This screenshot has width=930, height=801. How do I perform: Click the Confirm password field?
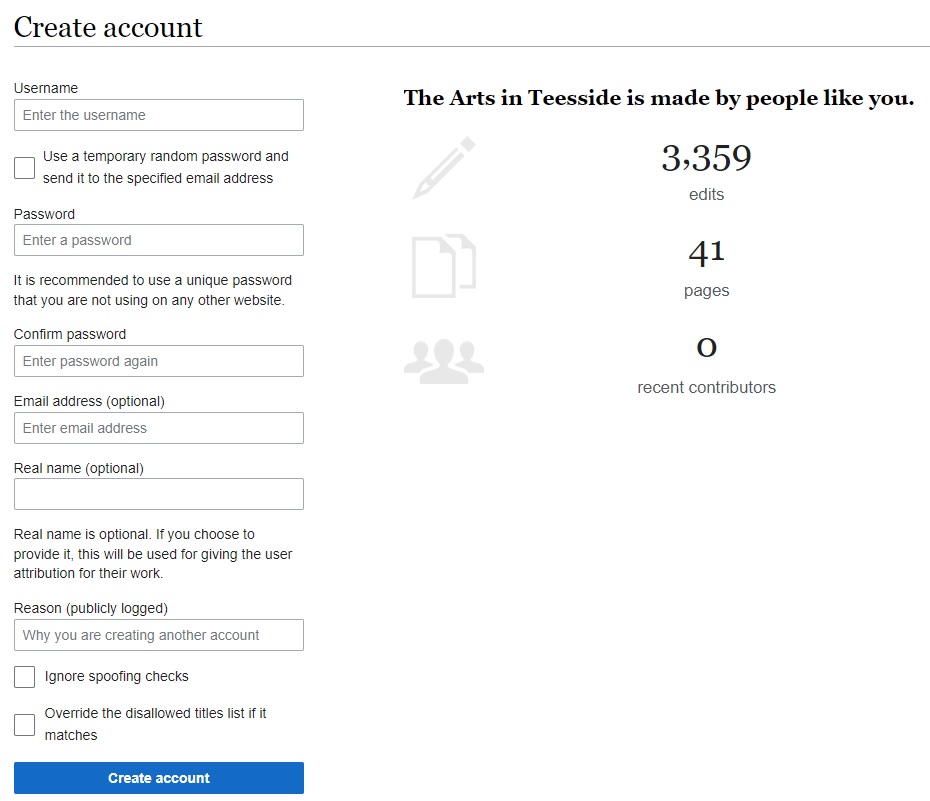[159, 361]
